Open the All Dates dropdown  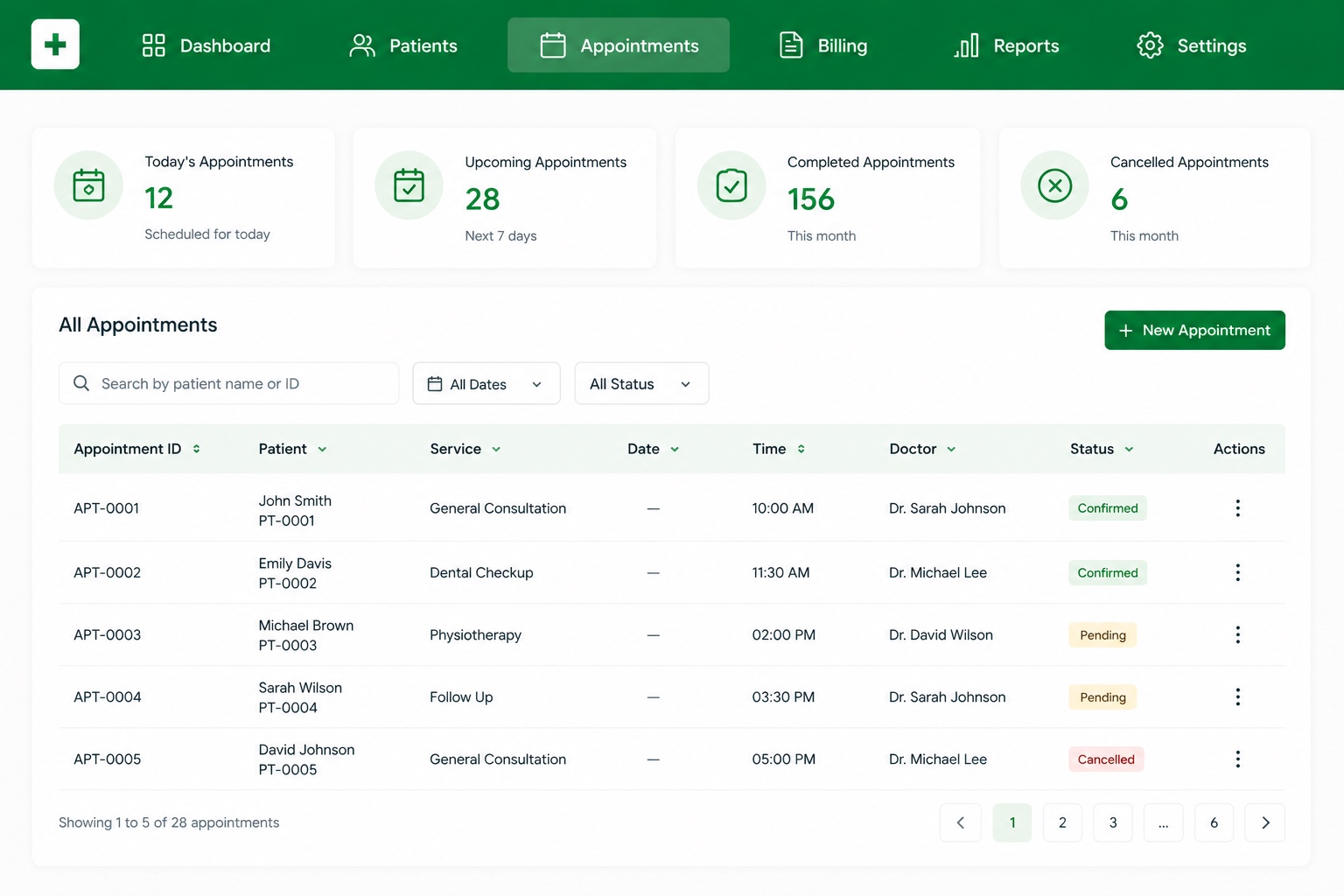(x=486, y=383)
